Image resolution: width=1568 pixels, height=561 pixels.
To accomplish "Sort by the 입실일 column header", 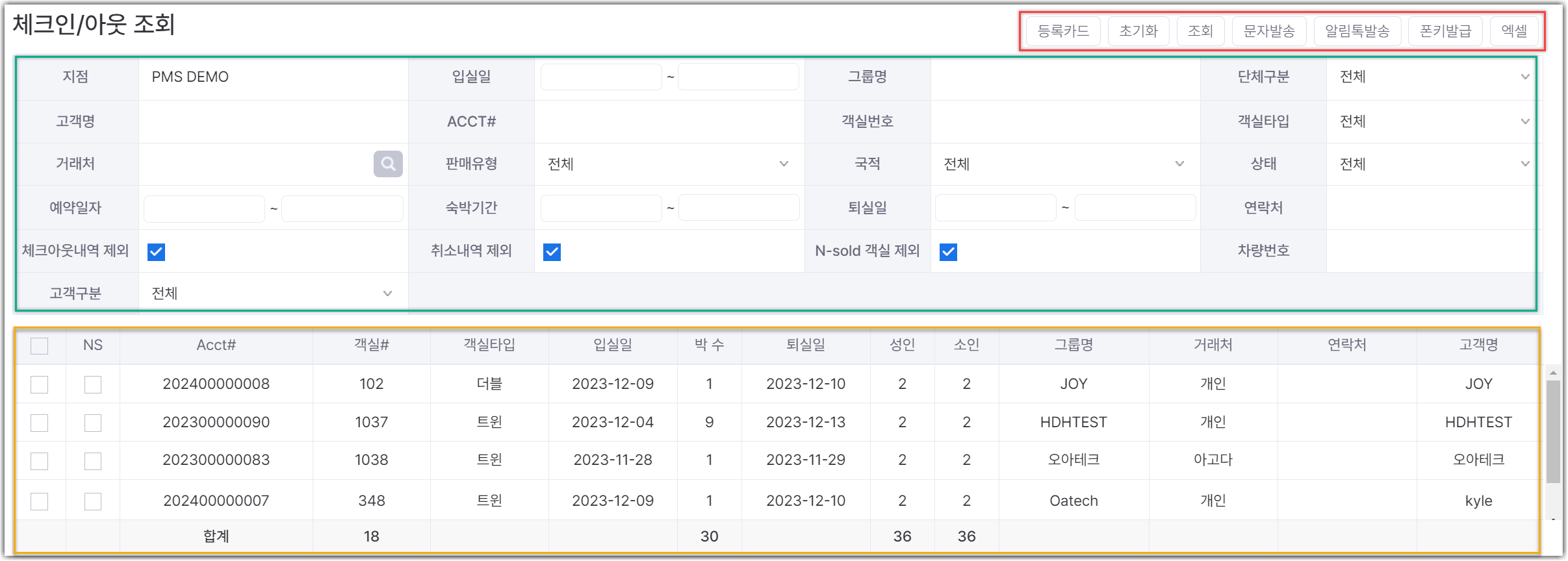I will pyautogui.click(x=613, y=345).
